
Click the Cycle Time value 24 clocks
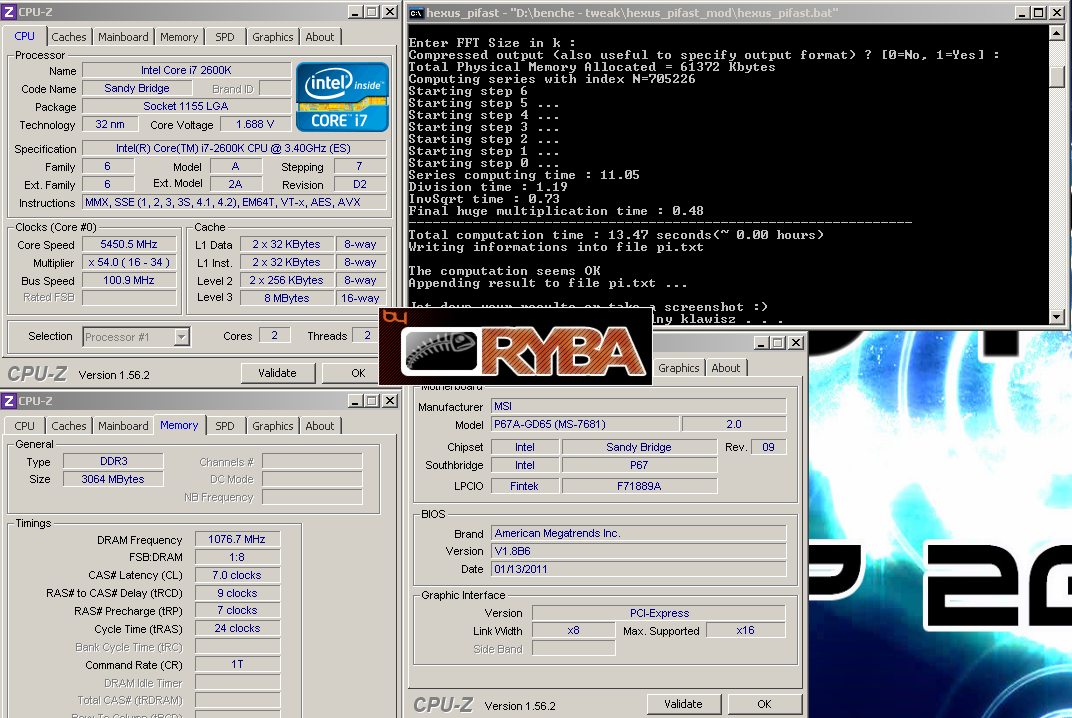coord(237,628)
